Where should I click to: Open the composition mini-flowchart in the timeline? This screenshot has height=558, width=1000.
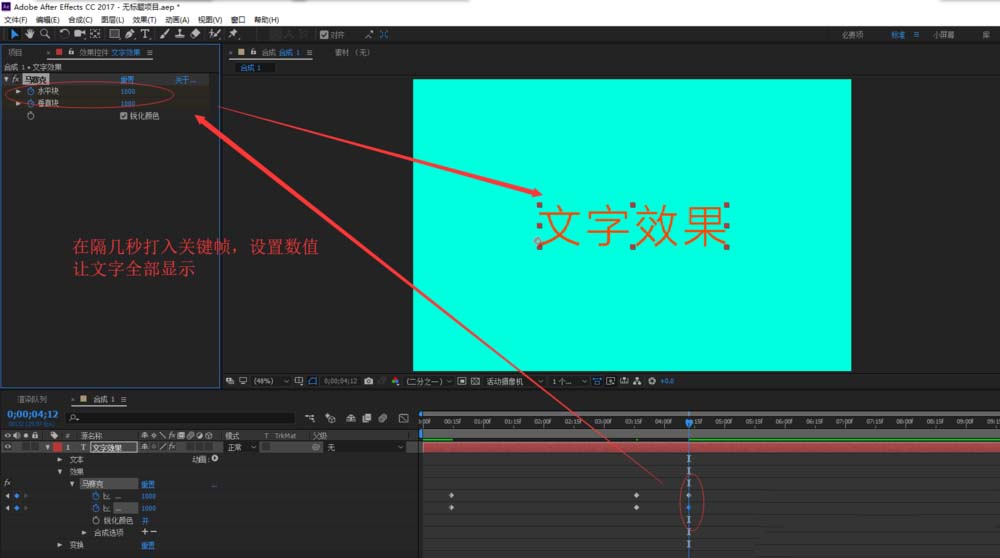[x=310, y=418]
